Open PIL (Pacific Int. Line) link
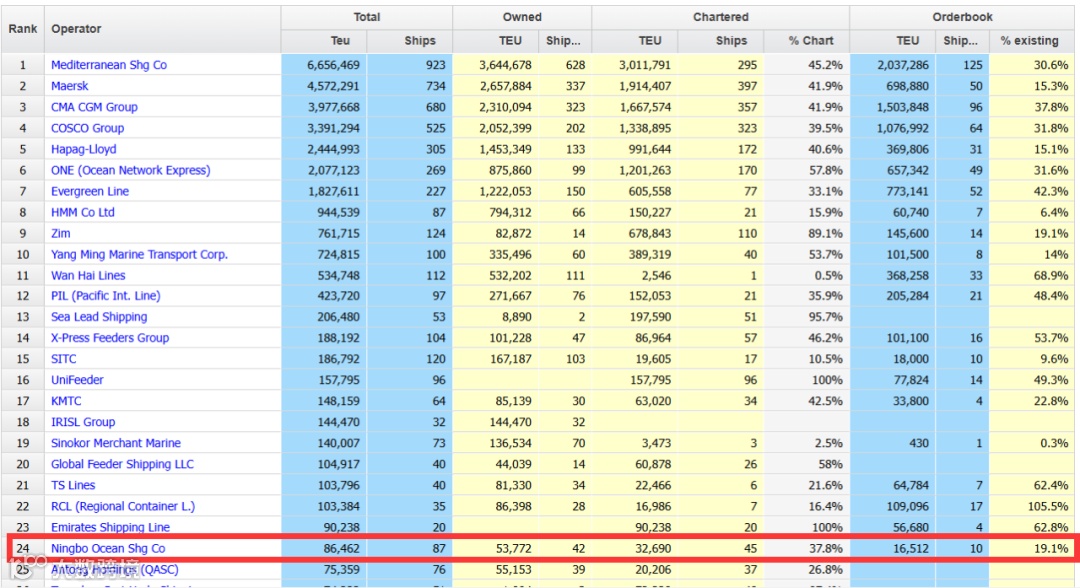Viewport: 1080px width, 588px height. click(x=105, y=295)
